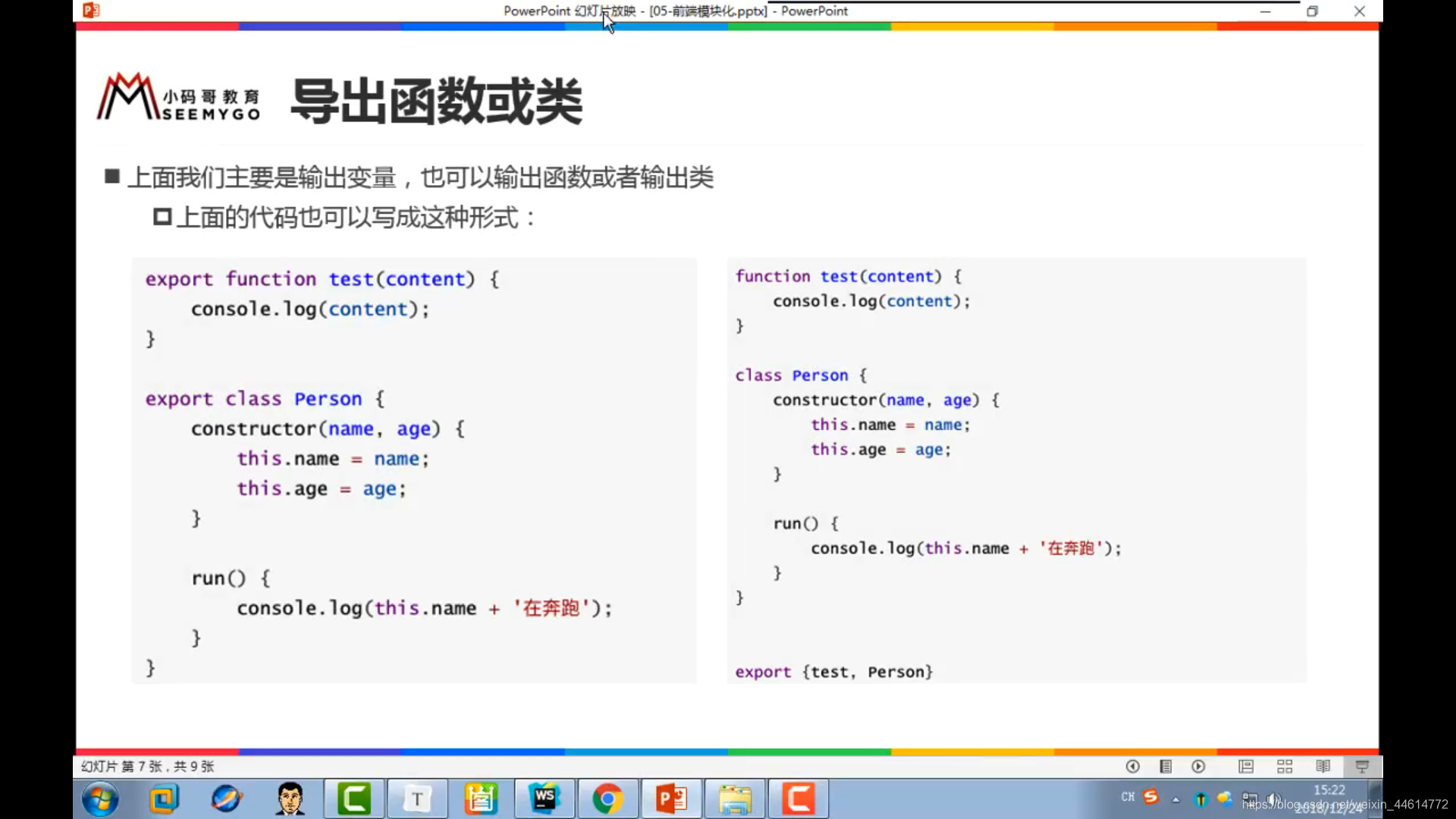The width and height of the screenshot is (1456, 819).
Task: Switch to WebStorm in the taskbar
Action: pos(544,799)
